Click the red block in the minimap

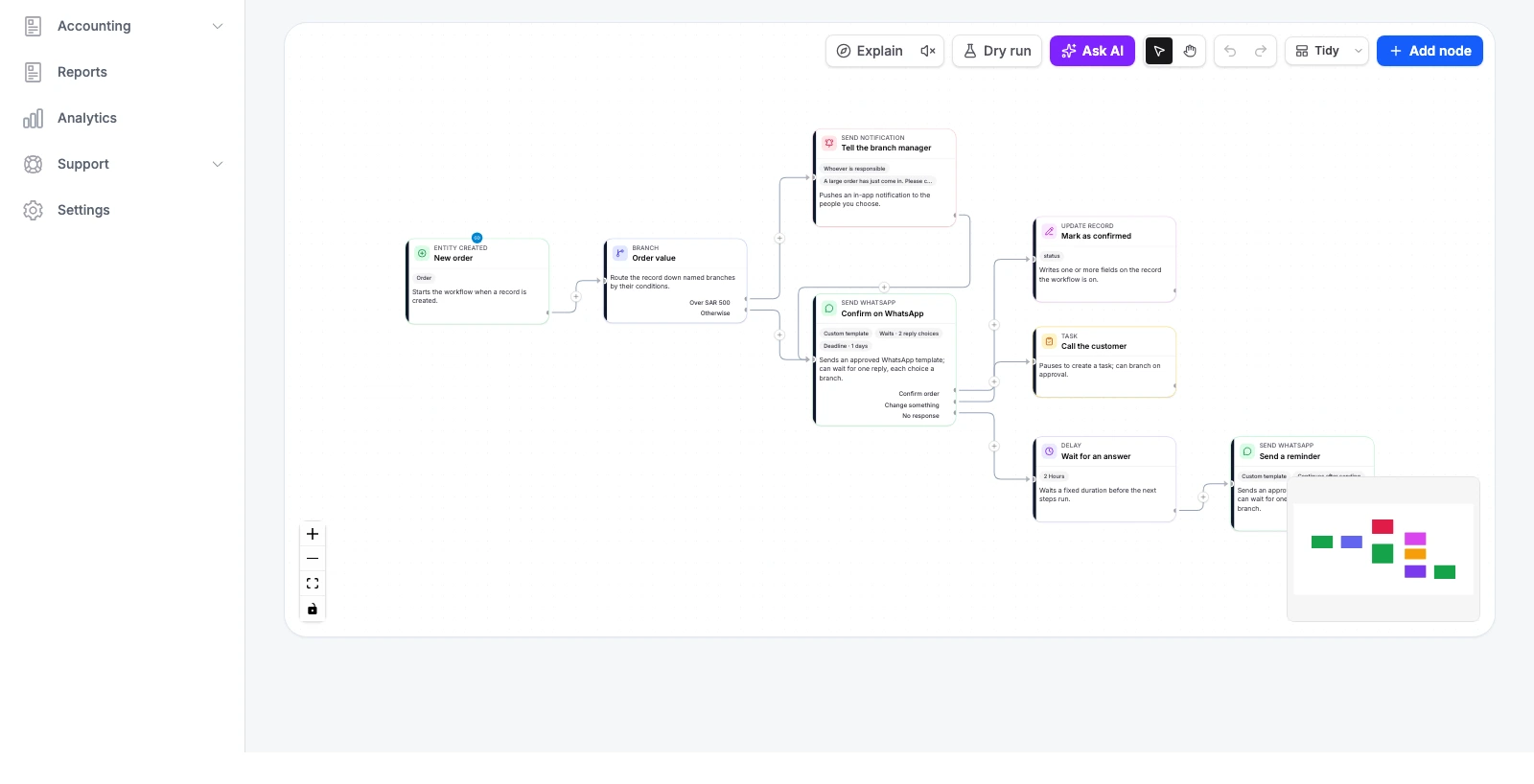point(1383,526)
